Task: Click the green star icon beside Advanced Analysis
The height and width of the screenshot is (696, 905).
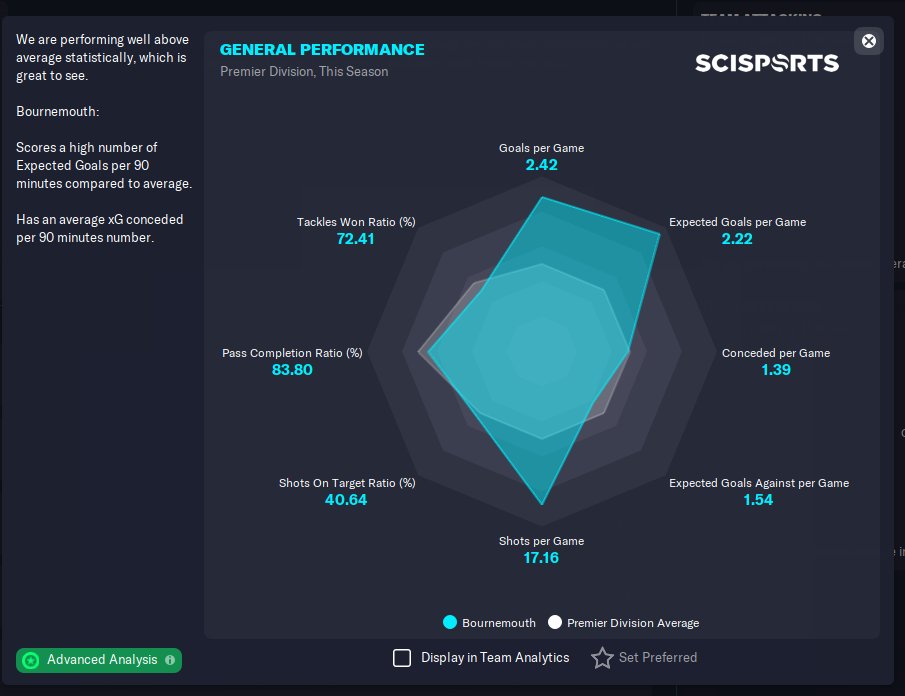Action: (x=31, y=660)
